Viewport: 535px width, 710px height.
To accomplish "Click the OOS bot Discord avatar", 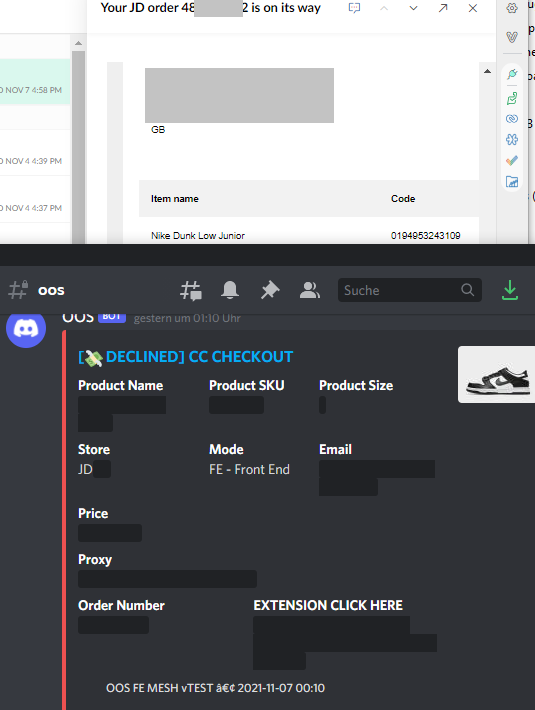I will tap(26, 329).
